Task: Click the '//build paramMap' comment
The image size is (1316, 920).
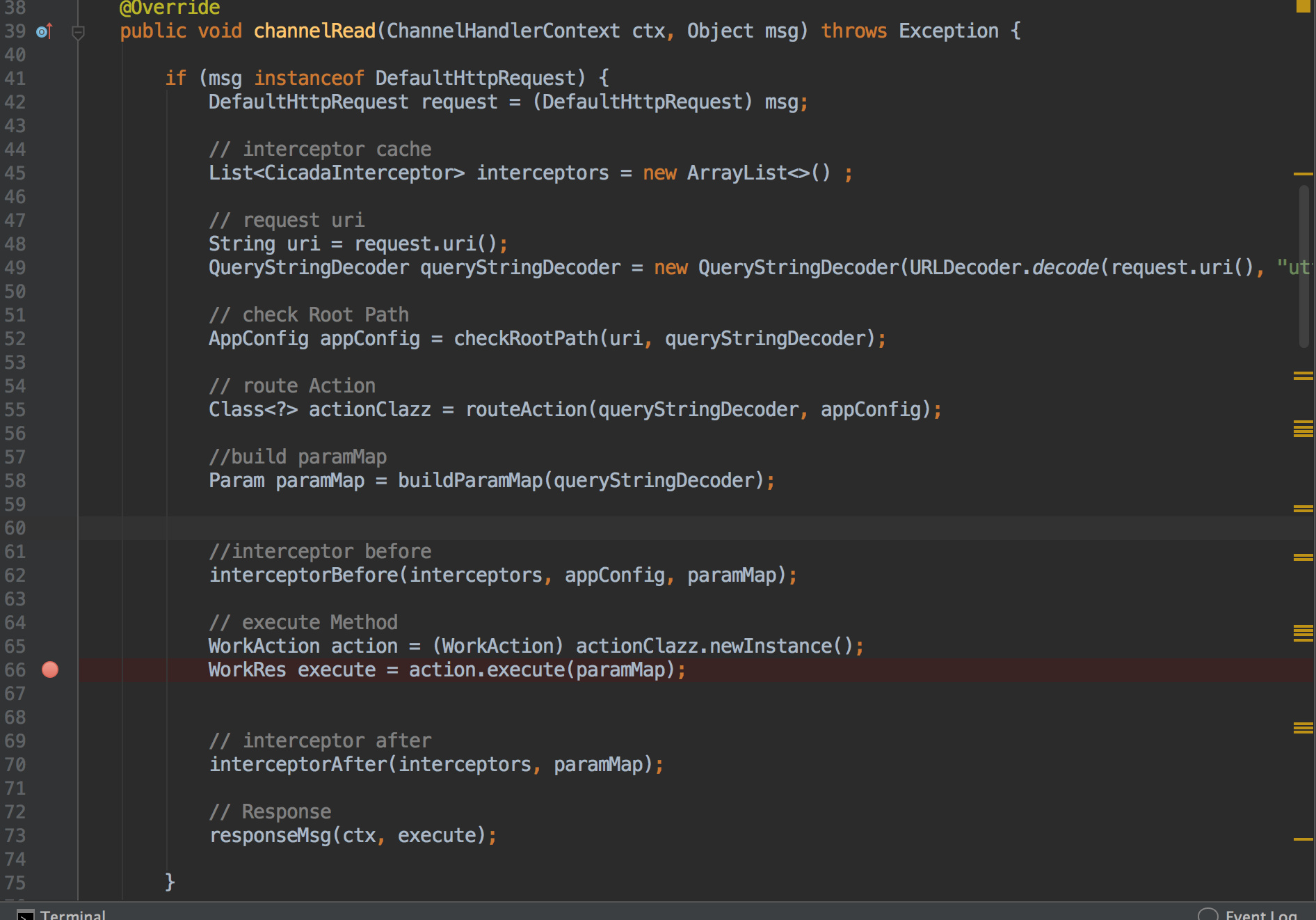Action: [x=298, y=457]
